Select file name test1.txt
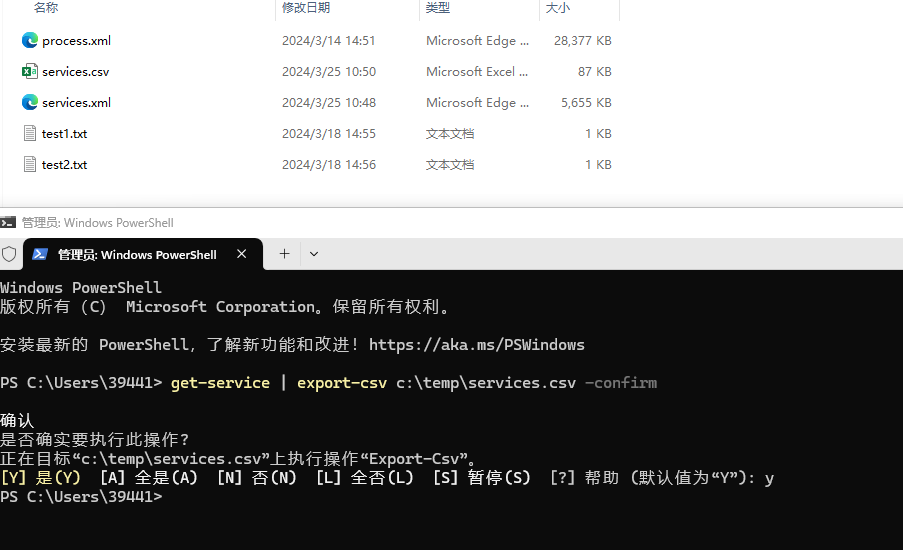The width and height of the screenshot is (903, 550). coord(64,134)
